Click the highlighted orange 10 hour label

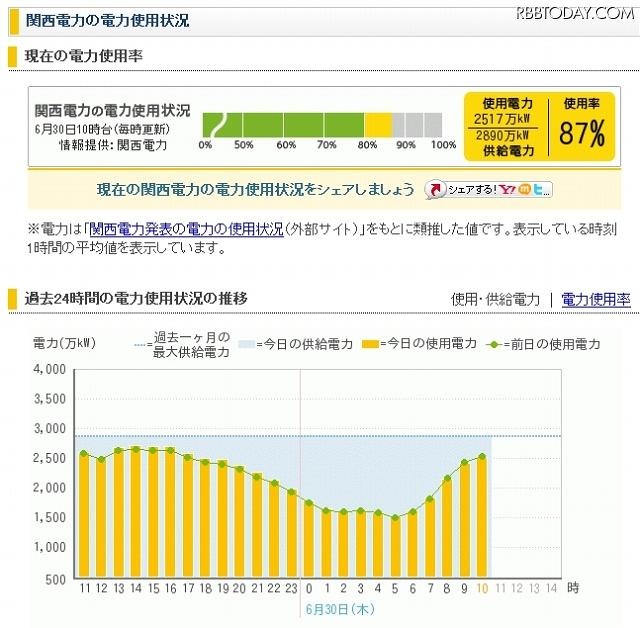pos(482,588)
